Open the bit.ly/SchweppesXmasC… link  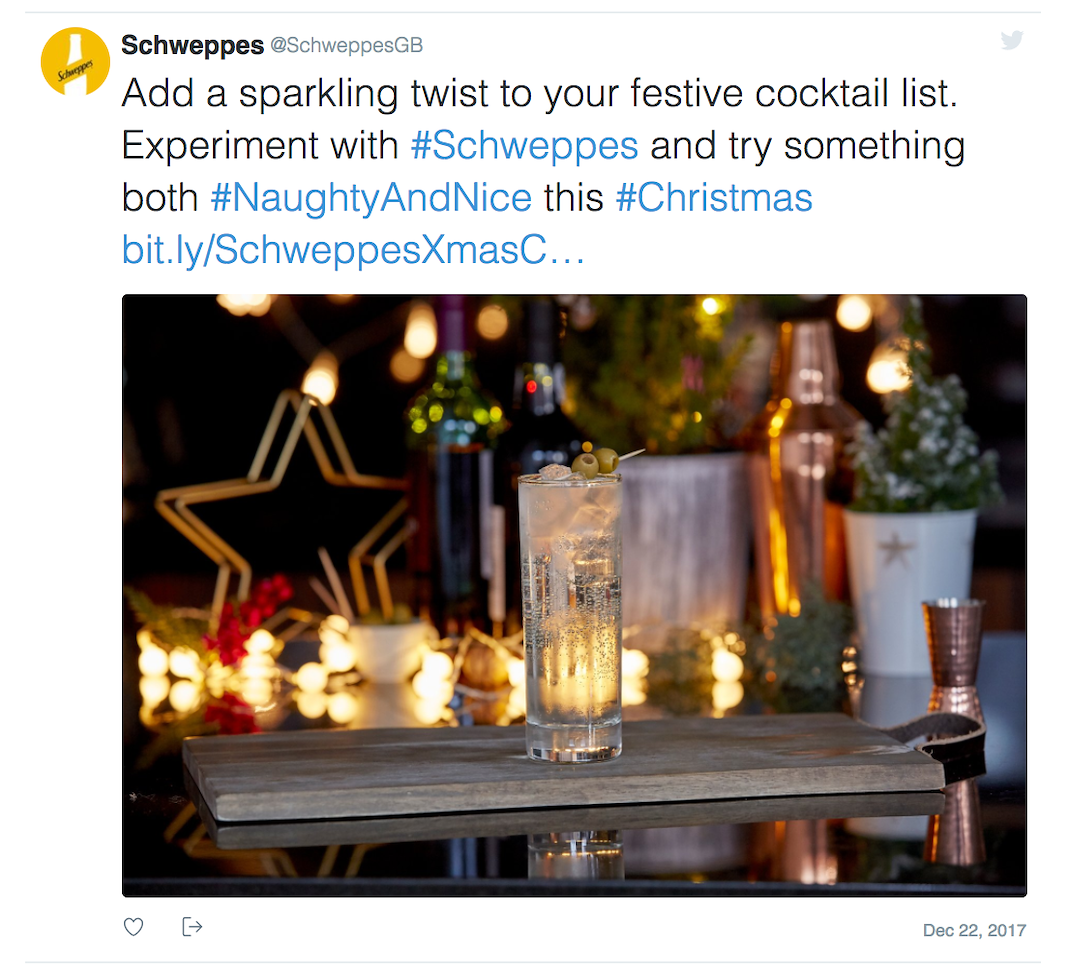[352, 250]
